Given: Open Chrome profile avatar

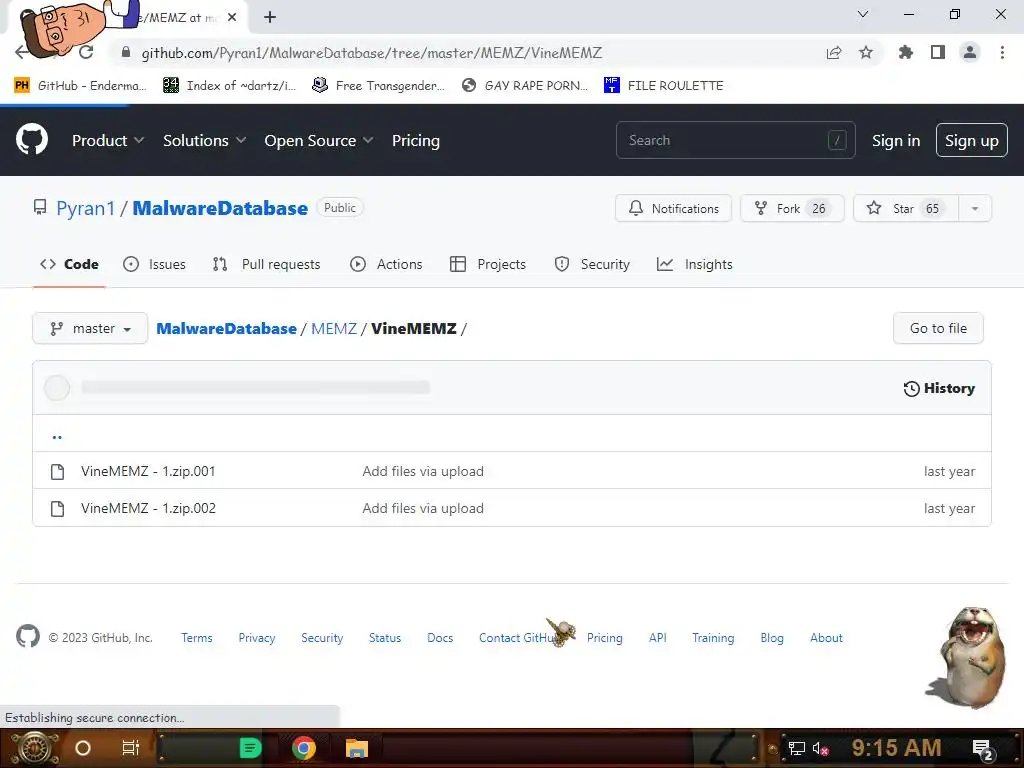Looking at the screenshot, I should (x=970, y=53).
